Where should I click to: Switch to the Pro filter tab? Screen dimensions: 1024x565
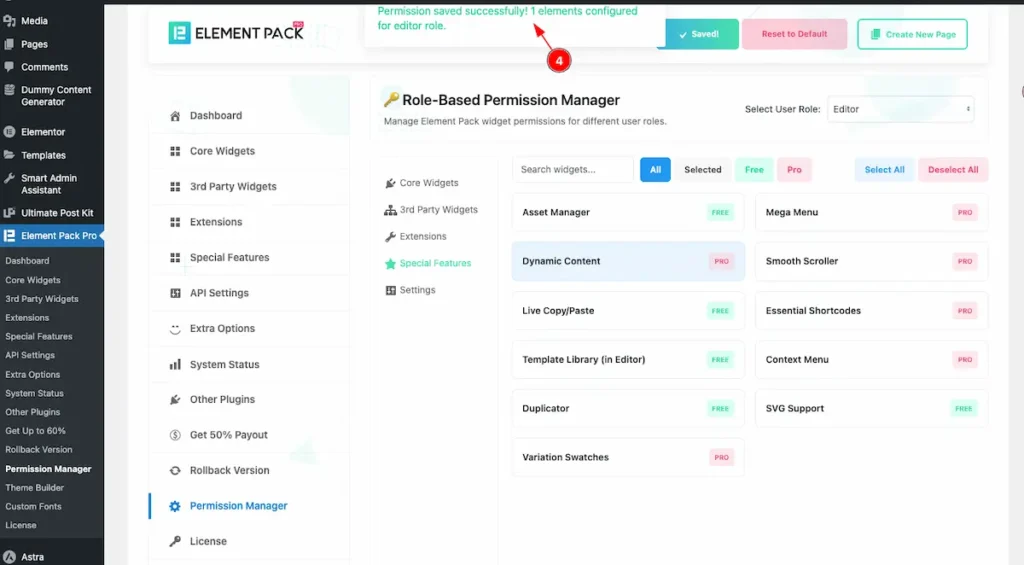[794, 170]
